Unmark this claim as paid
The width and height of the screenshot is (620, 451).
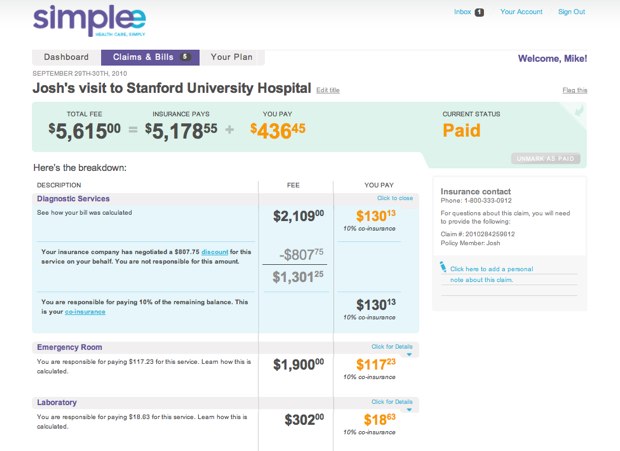[545, 158]
